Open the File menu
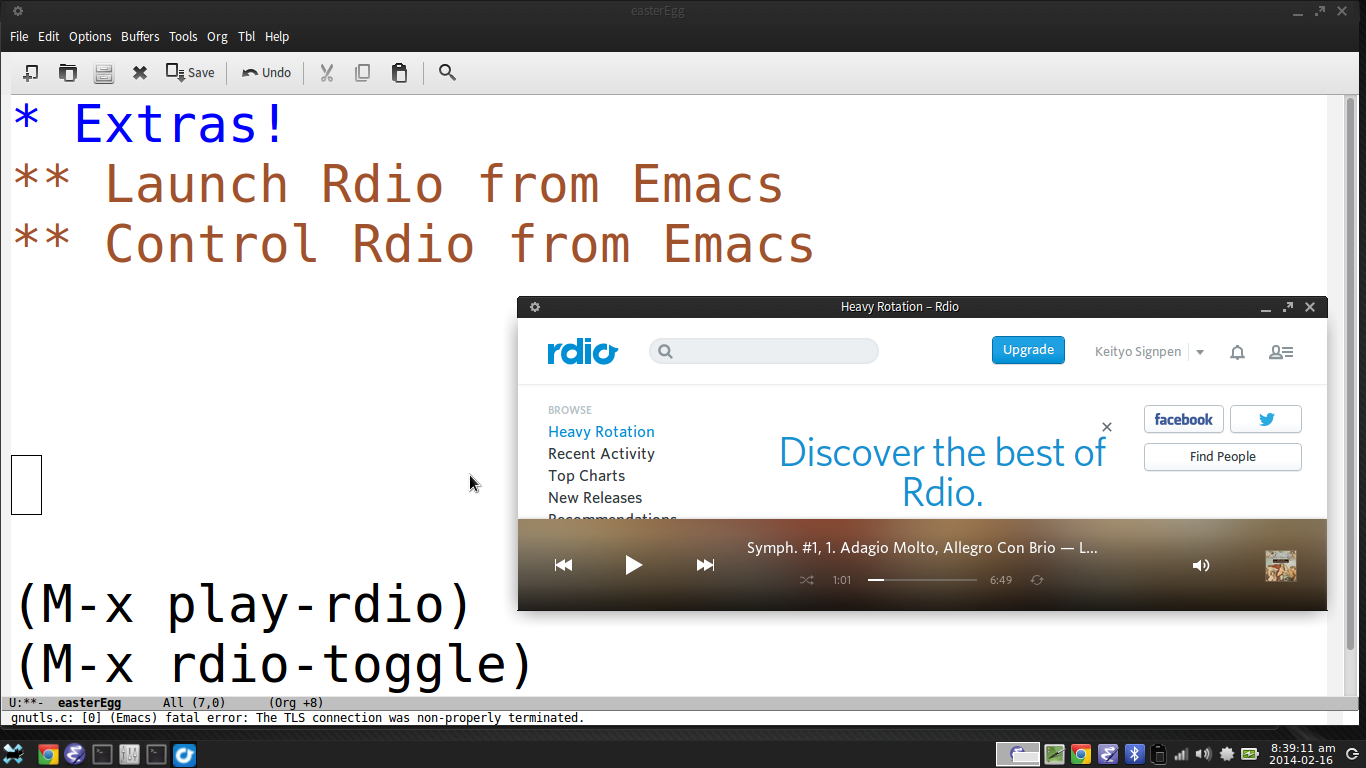 click(19, 36)
